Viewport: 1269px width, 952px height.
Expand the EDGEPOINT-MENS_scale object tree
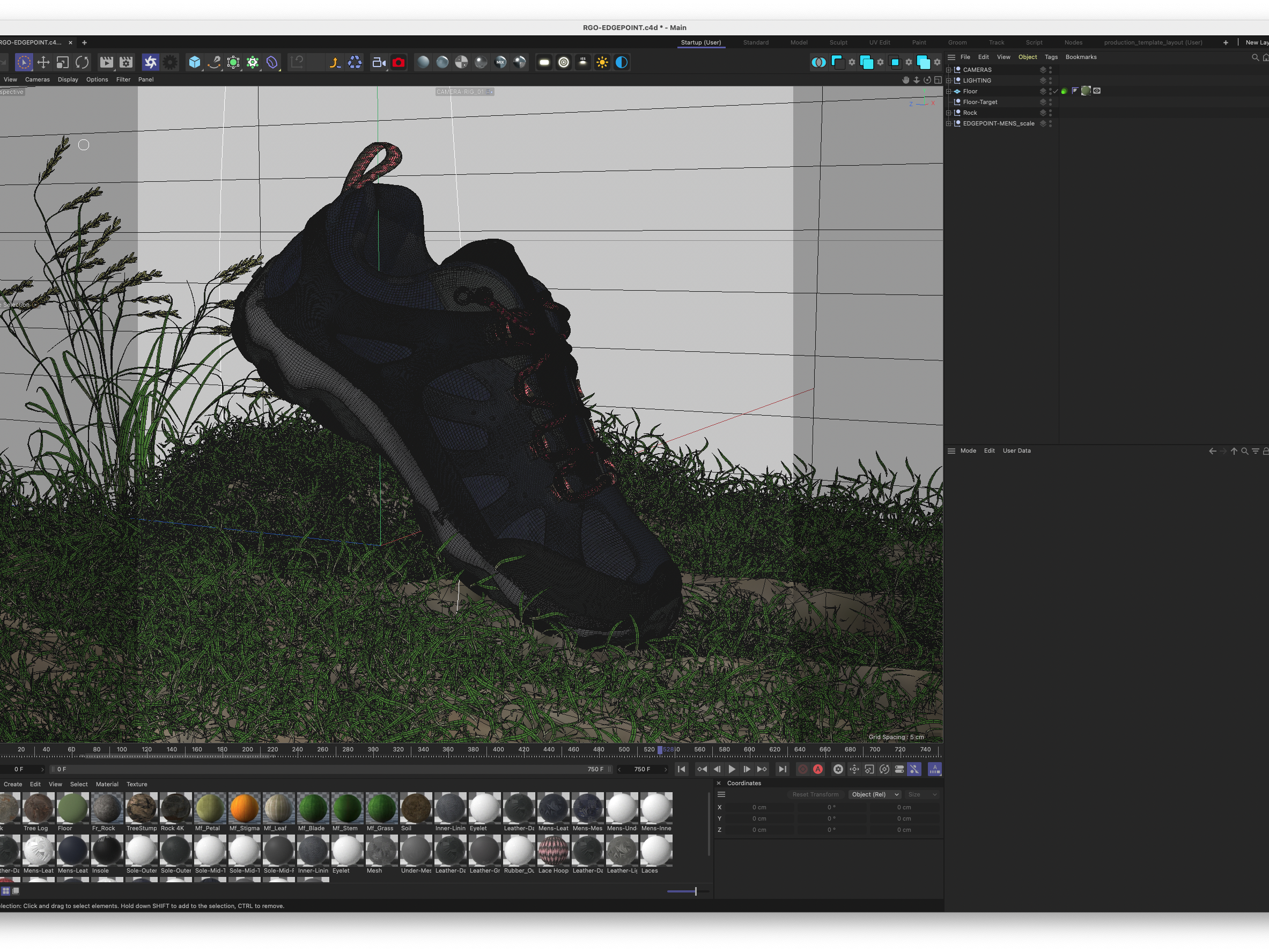[948, 123]
